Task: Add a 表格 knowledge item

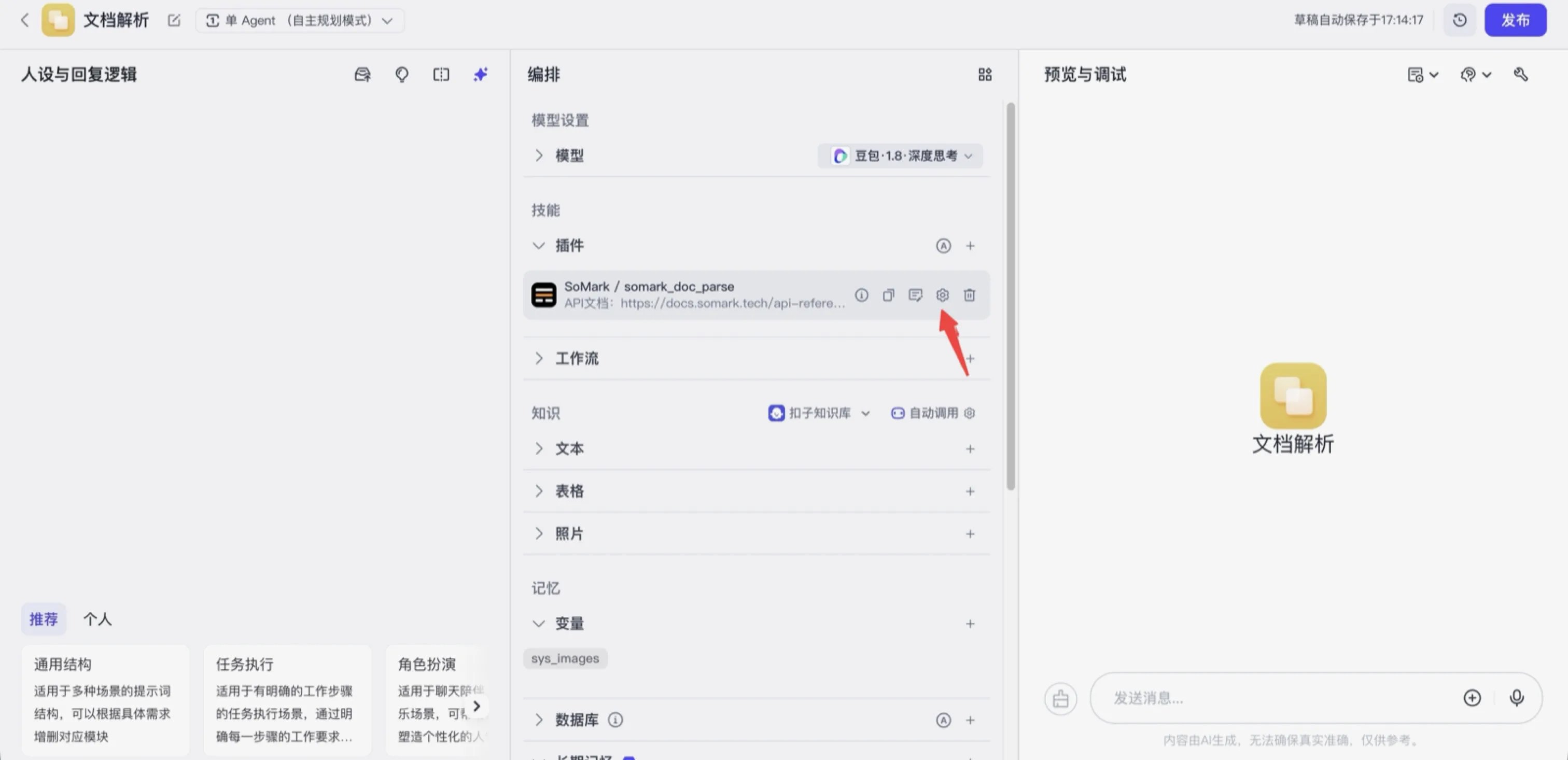Action: (x=970, y=491)
